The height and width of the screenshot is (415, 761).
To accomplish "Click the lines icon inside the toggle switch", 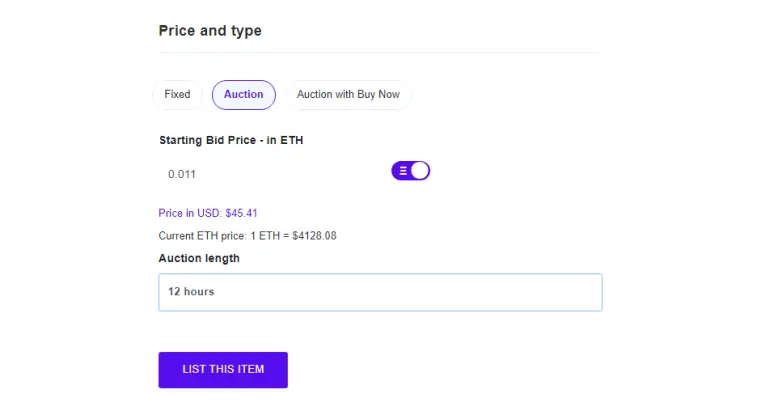I will [403, 171].
